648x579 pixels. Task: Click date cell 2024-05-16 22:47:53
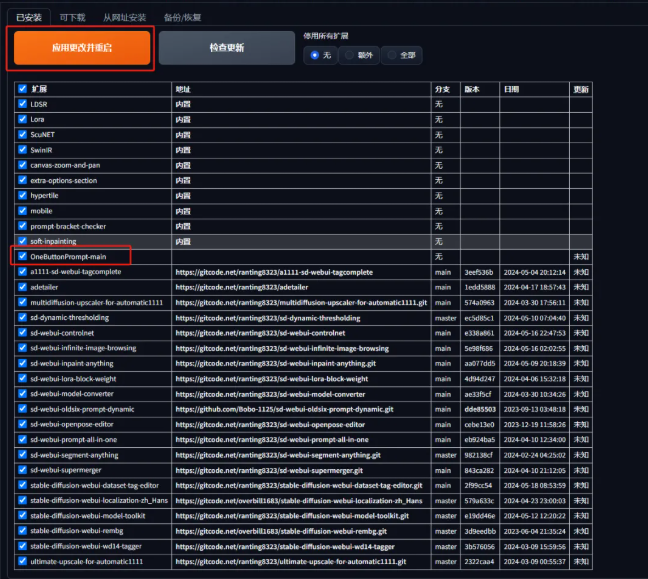point(534,333)
